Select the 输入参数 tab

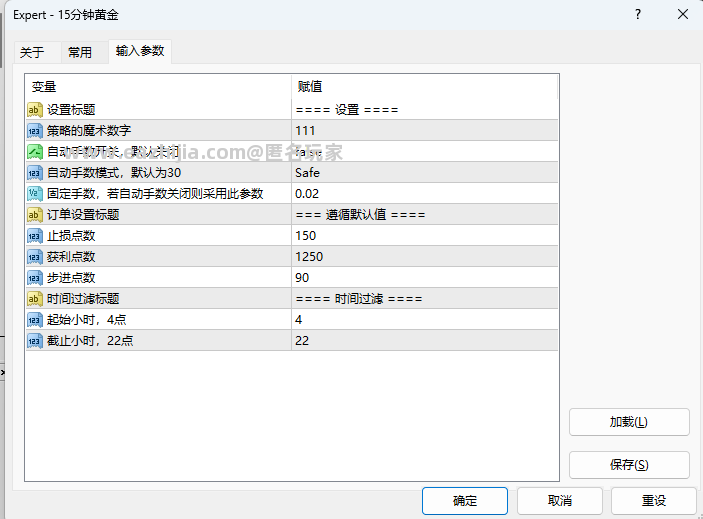[x=140, y=51]
